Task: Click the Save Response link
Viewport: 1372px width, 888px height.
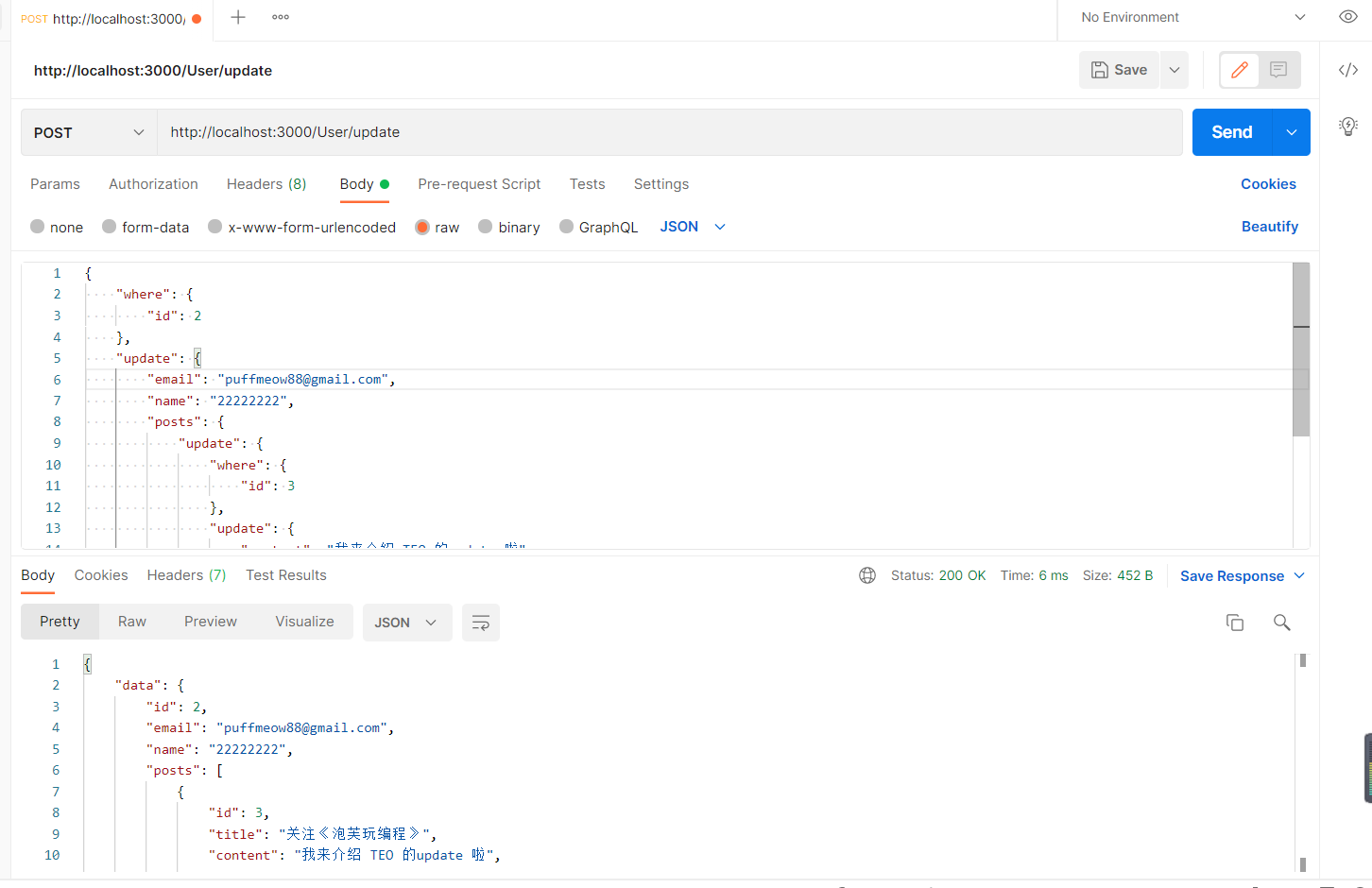Action: click(1232, 576)
